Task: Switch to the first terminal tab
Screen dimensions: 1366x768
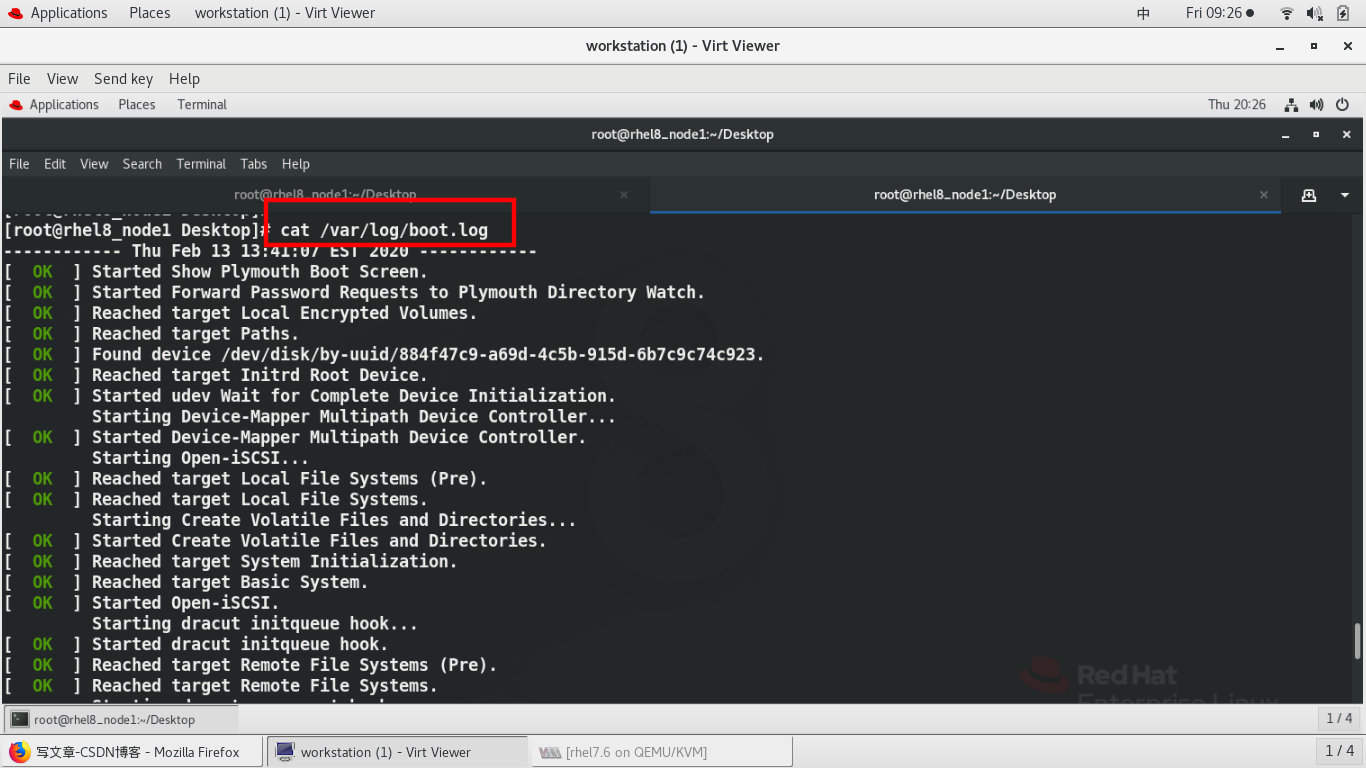Action: pyautogui.click(x=325, y=195)
